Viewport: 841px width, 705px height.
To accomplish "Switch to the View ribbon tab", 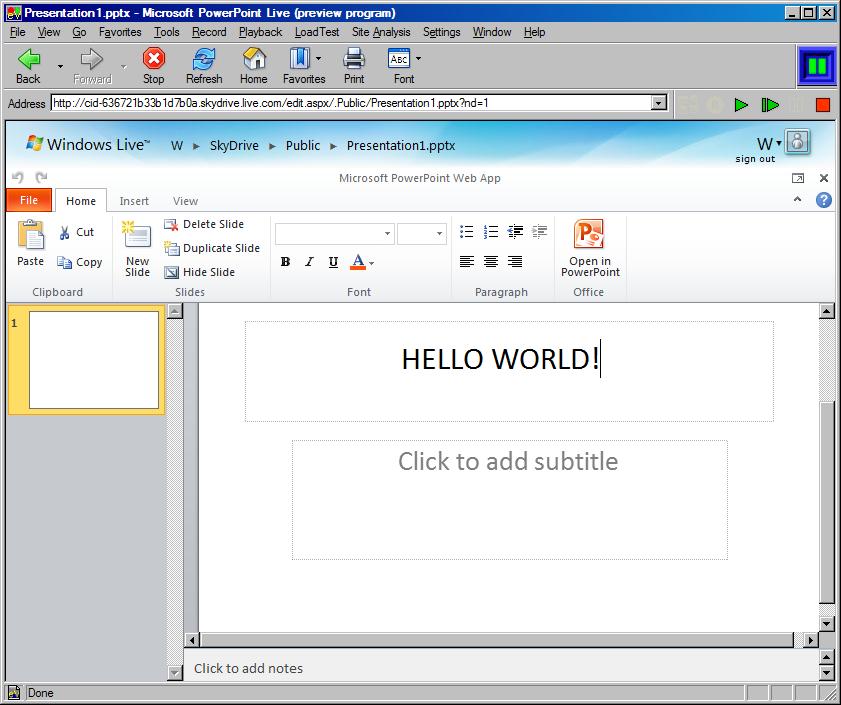I will [x=186, y=201].
